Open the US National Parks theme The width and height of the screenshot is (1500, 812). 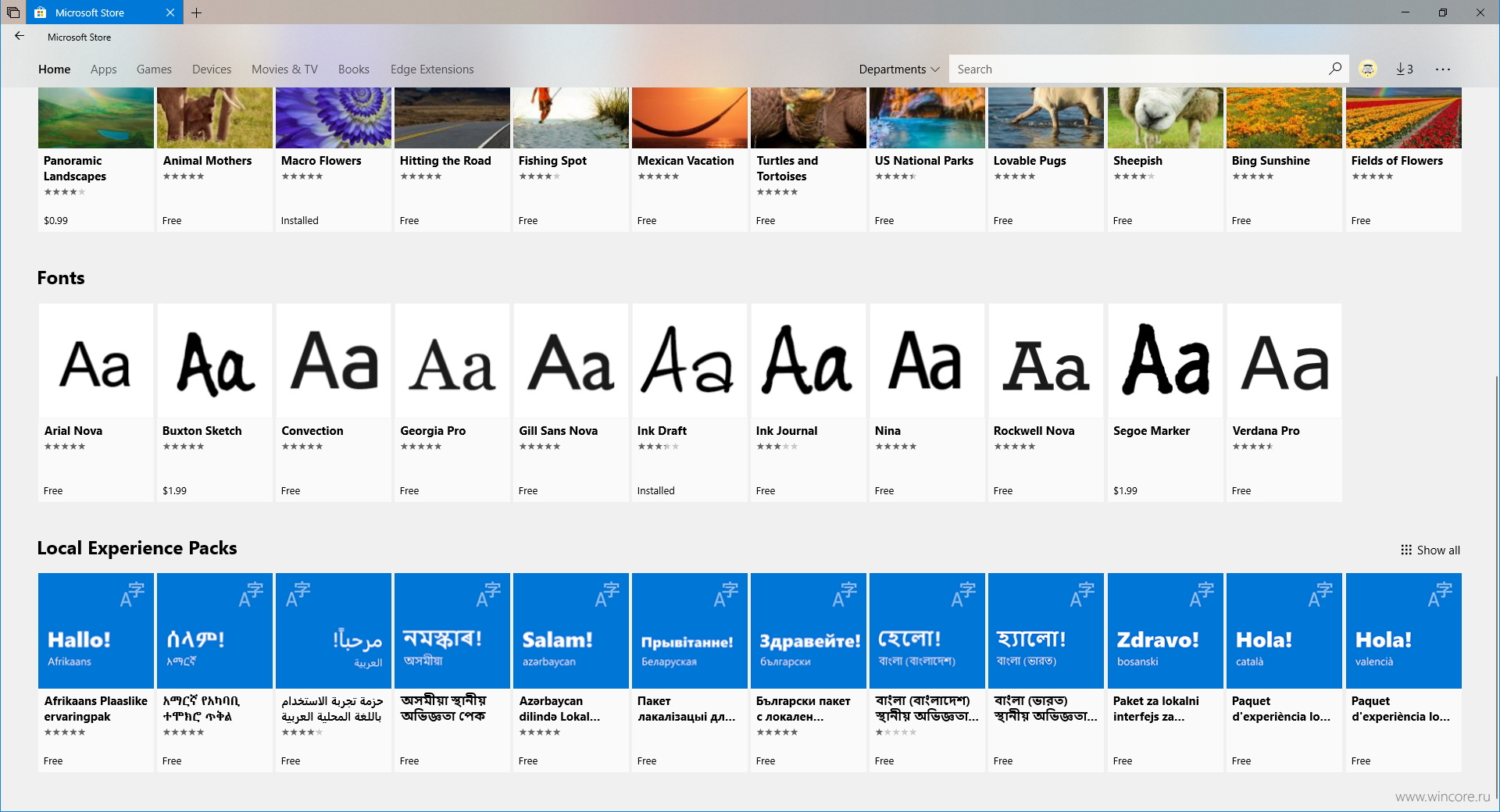point(927,159)
